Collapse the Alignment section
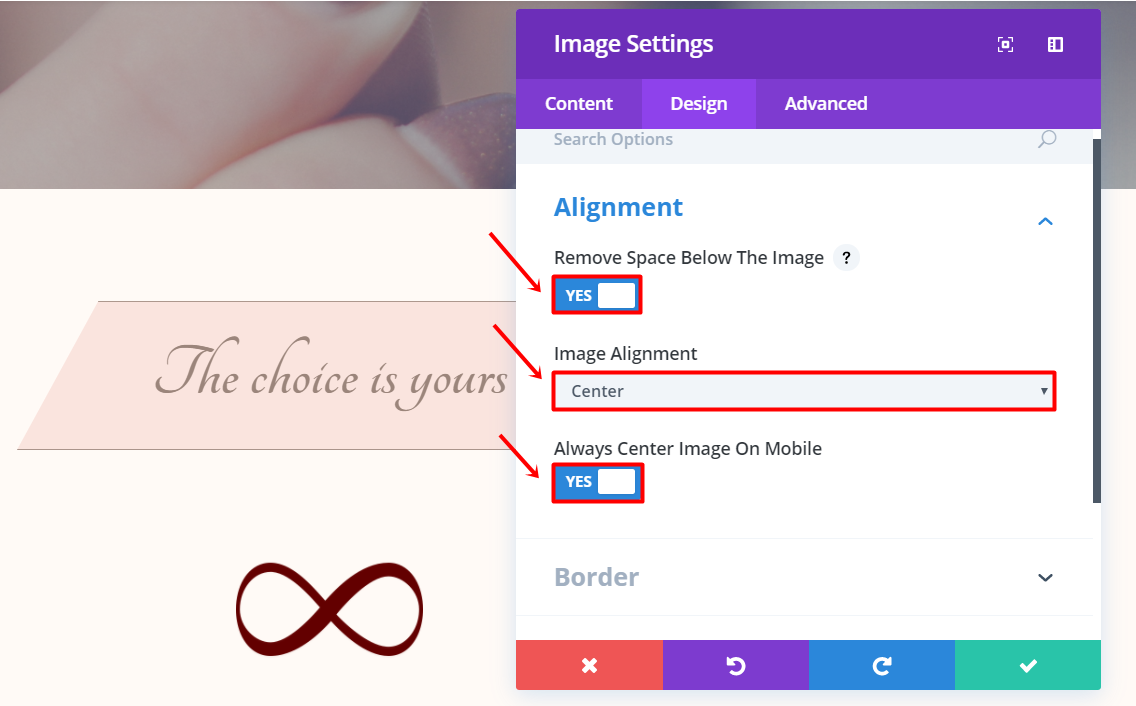The image size is (1136, 706). (1045, 221)
